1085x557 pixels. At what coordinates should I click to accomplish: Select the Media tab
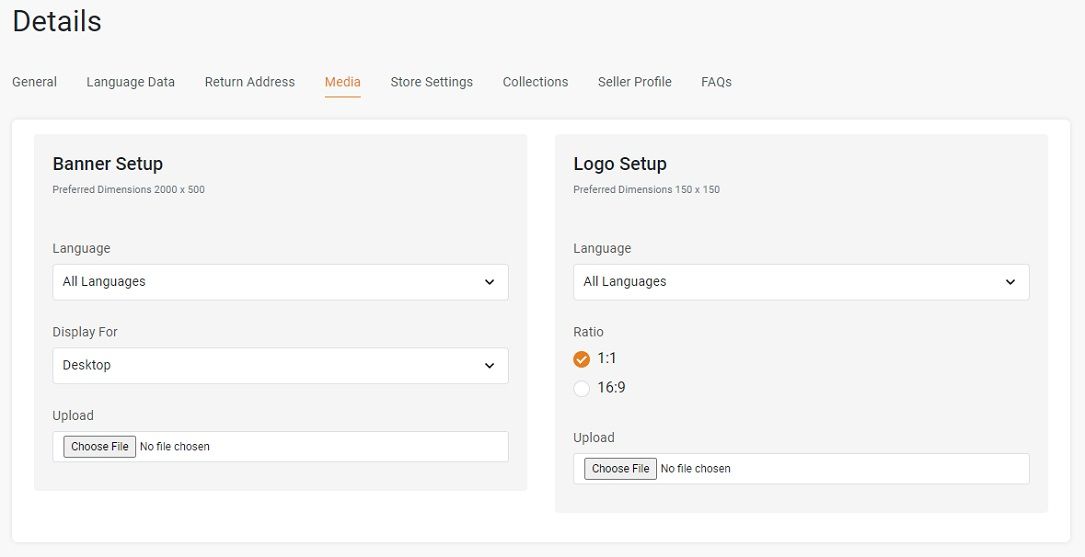(x=343, y=82)
